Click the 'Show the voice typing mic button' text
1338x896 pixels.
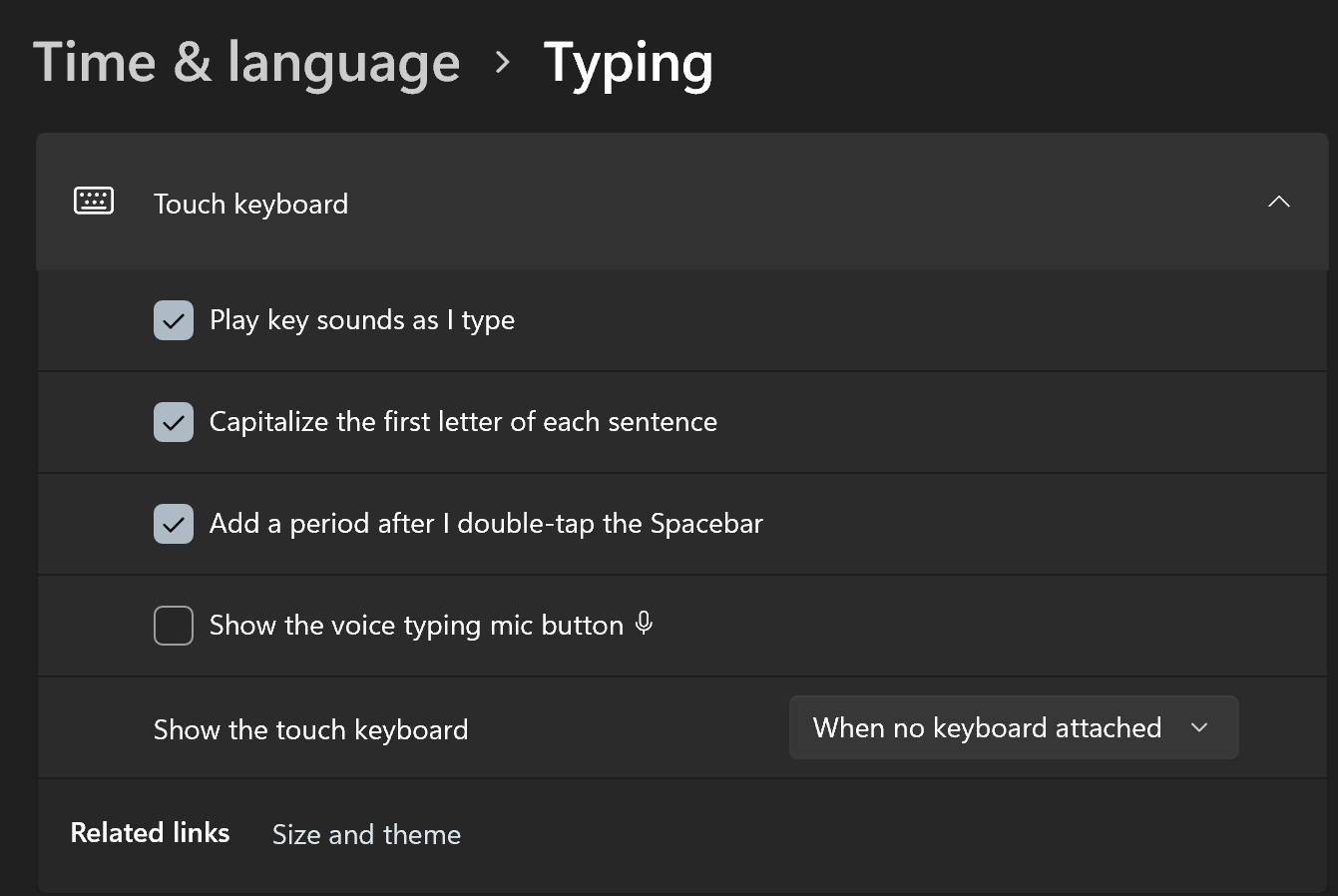pos(416,626)
